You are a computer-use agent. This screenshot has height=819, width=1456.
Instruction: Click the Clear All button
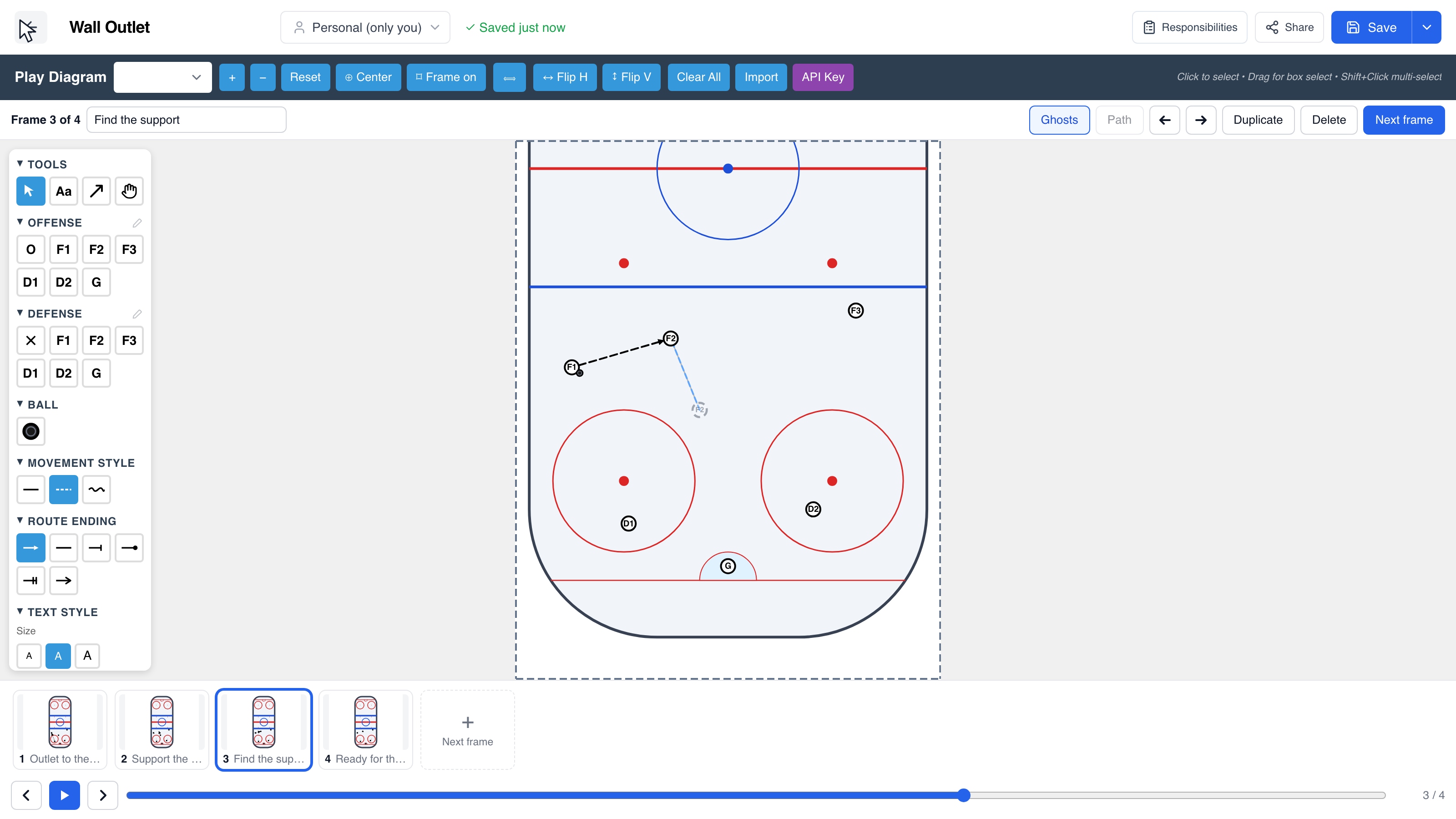[x=698, y=77]
